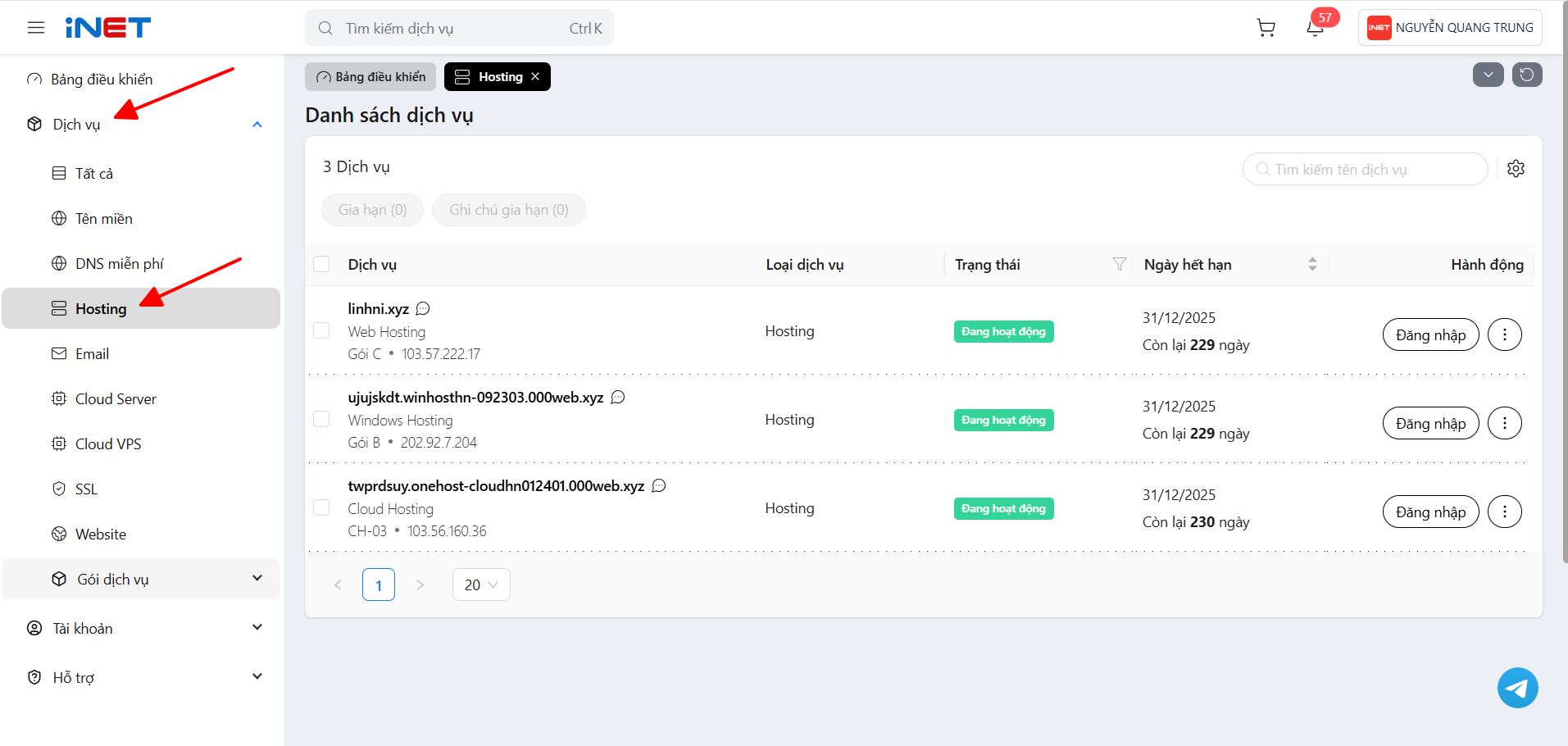This screenshot has width=1568, height=746.
Task: Open more actions for ujujskdt.winhosthn service
Action: point(1505,423)
